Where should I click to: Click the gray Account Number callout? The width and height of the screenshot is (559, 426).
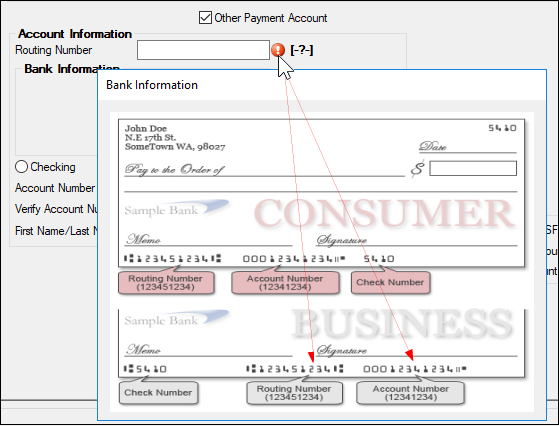[411, 393]
